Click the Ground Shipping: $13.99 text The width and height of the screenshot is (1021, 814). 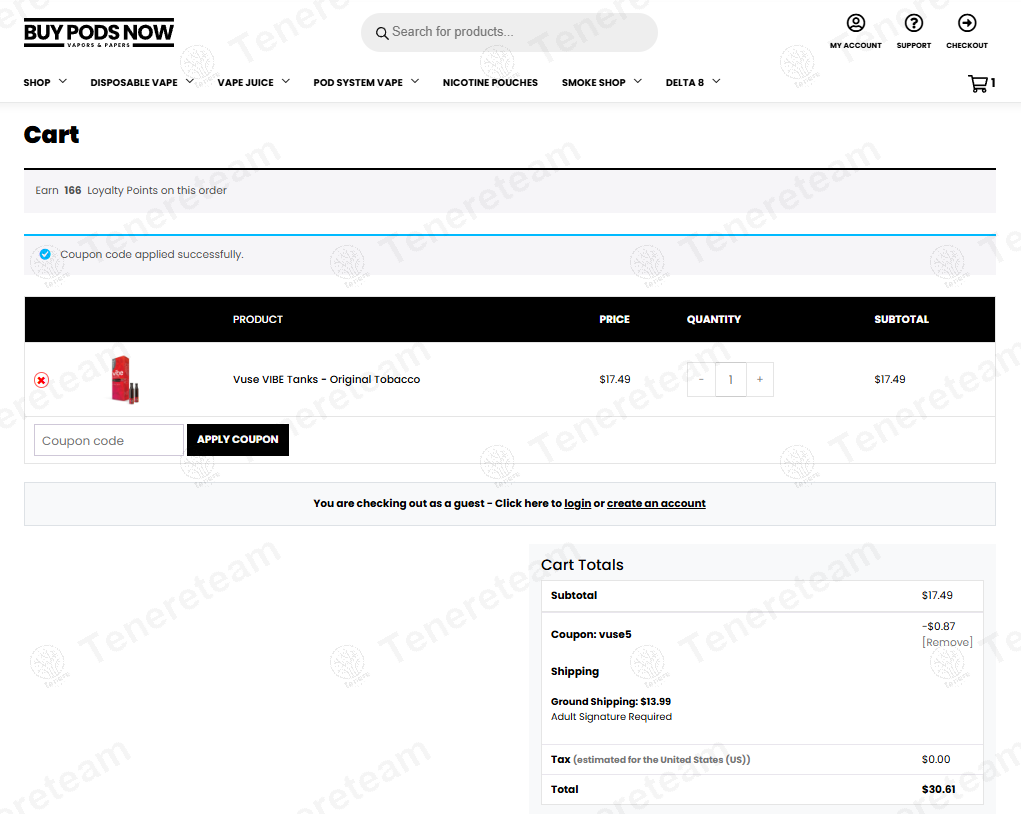[611, 701]
